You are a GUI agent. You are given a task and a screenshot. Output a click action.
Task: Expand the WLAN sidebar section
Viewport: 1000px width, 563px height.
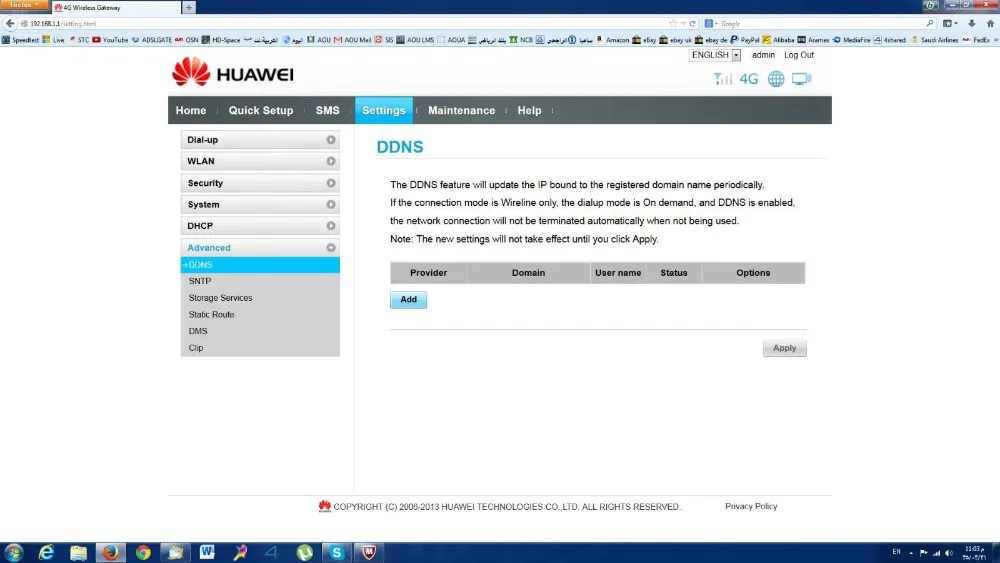[260, 161]
